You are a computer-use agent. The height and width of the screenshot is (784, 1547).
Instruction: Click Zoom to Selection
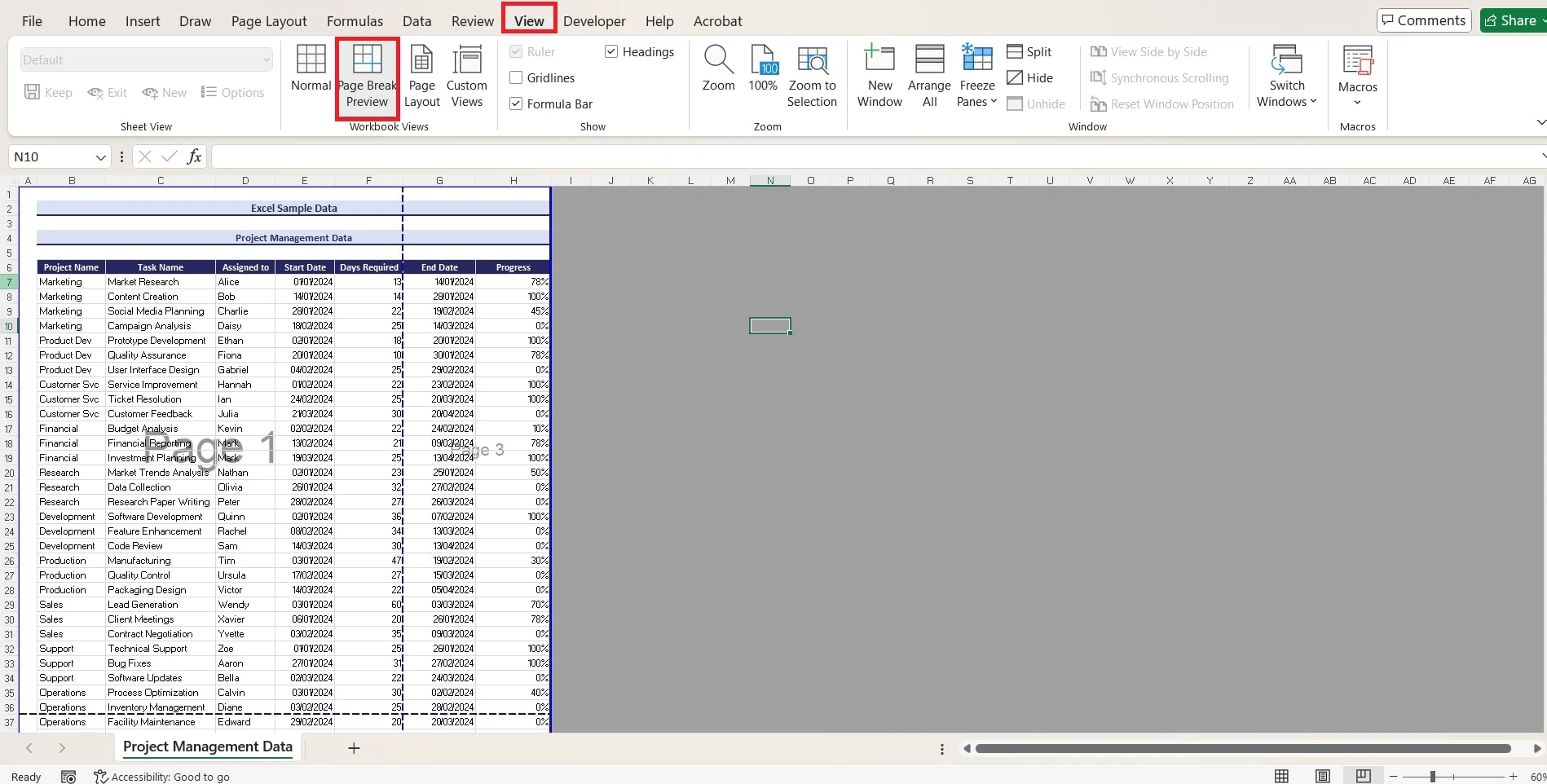coord(812,77)
